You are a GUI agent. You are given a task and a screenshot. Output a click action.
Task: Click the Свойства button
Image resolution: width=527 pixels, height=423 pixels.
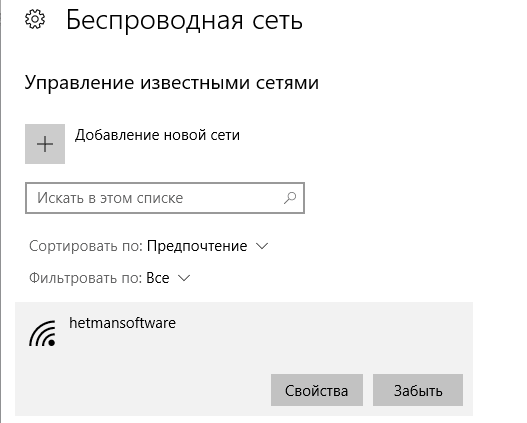(317, 390)
